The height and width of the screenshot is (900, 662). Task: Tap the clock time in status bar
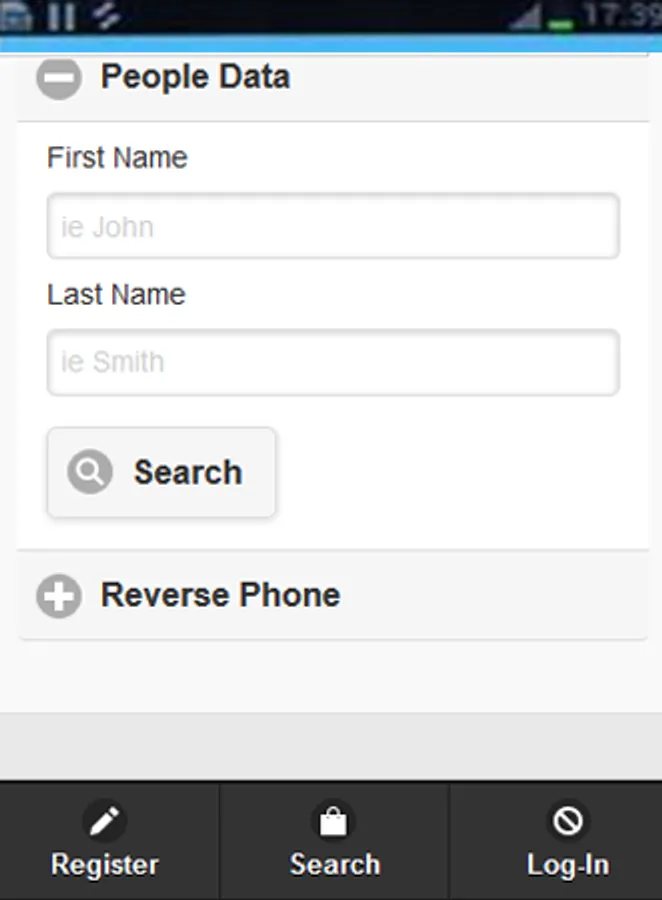[621, 16]
